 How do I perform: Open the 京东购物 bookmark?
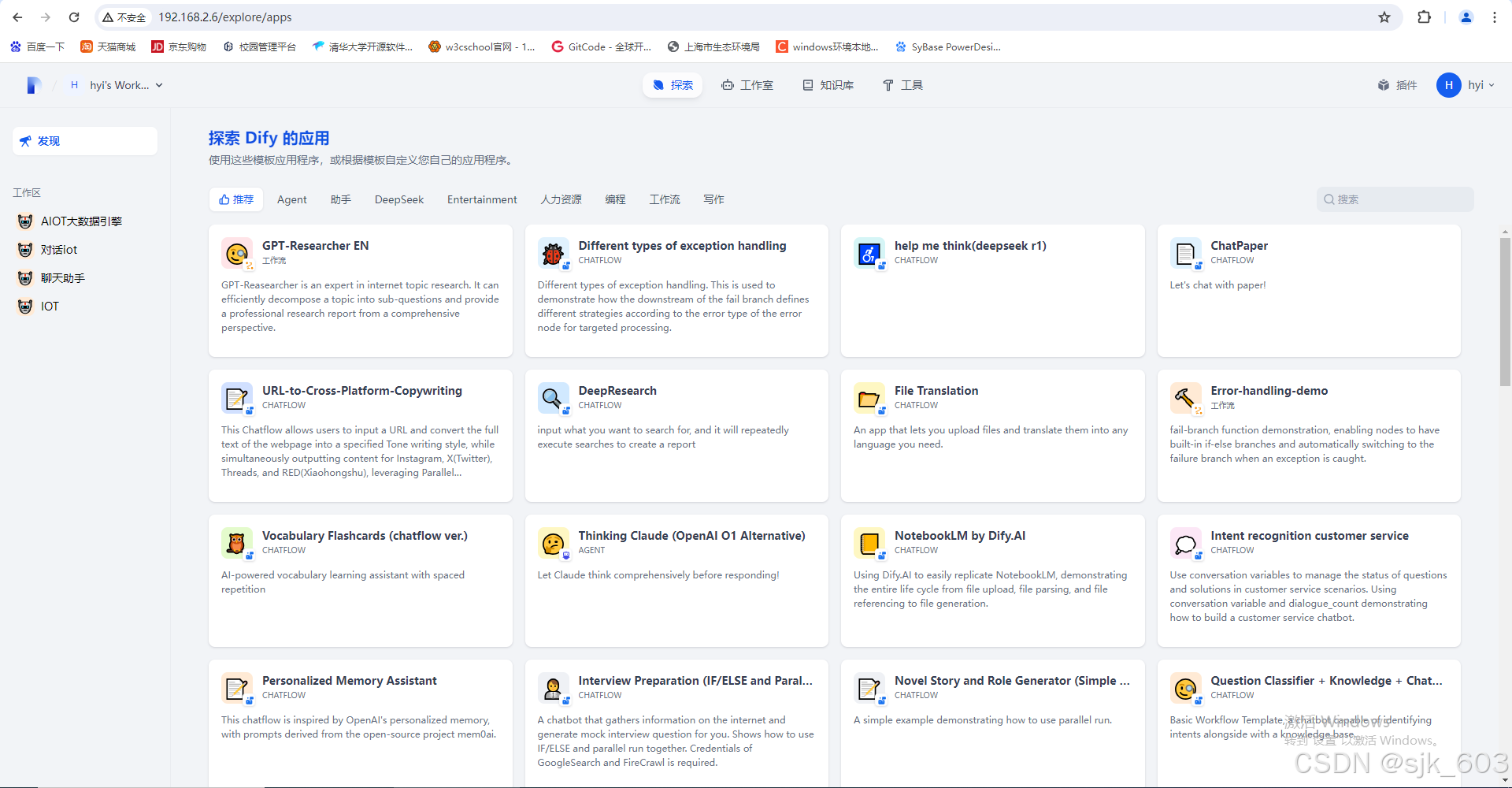179,46
